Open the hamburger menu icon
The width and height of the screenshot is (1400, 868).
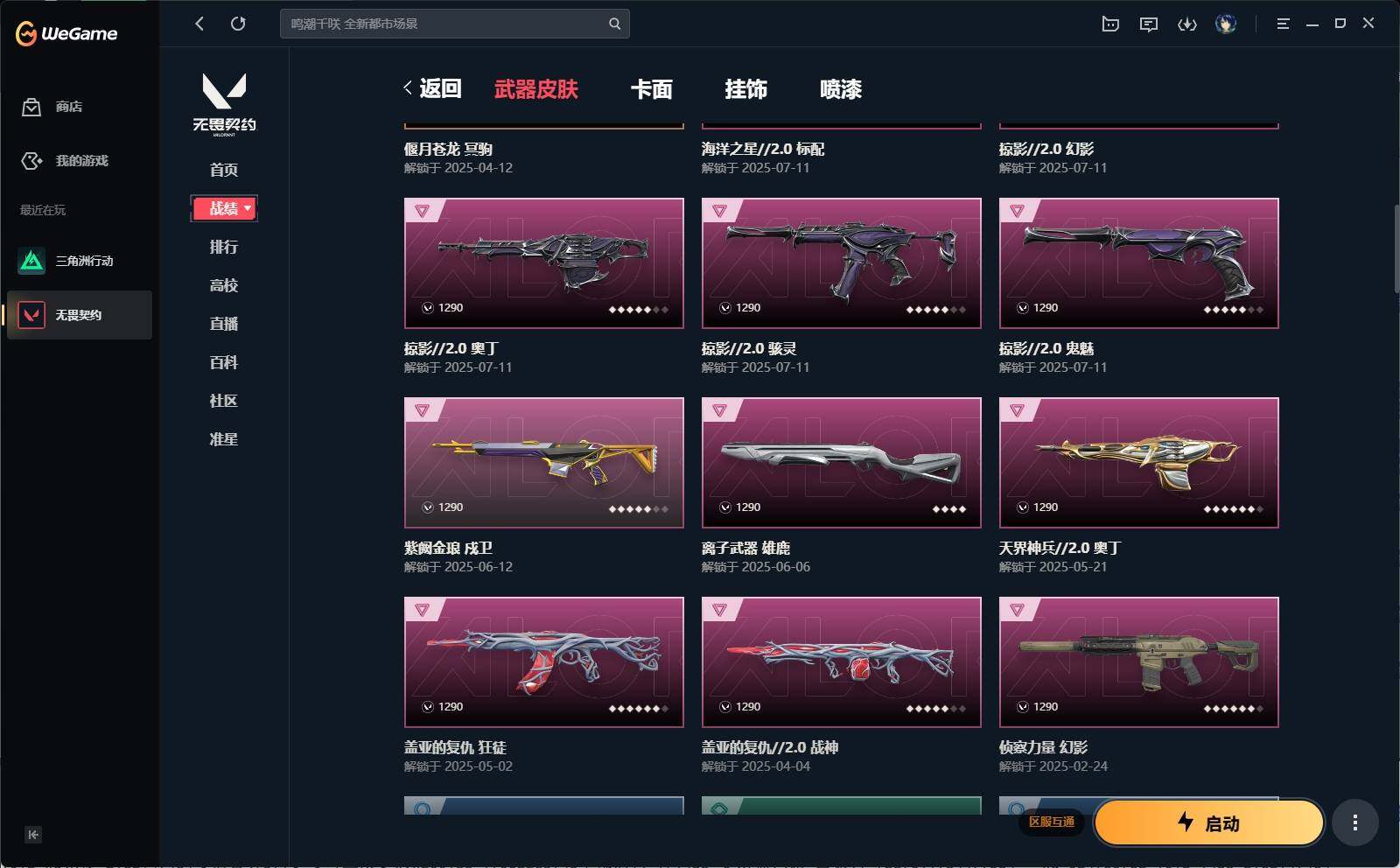[1283, 24]
